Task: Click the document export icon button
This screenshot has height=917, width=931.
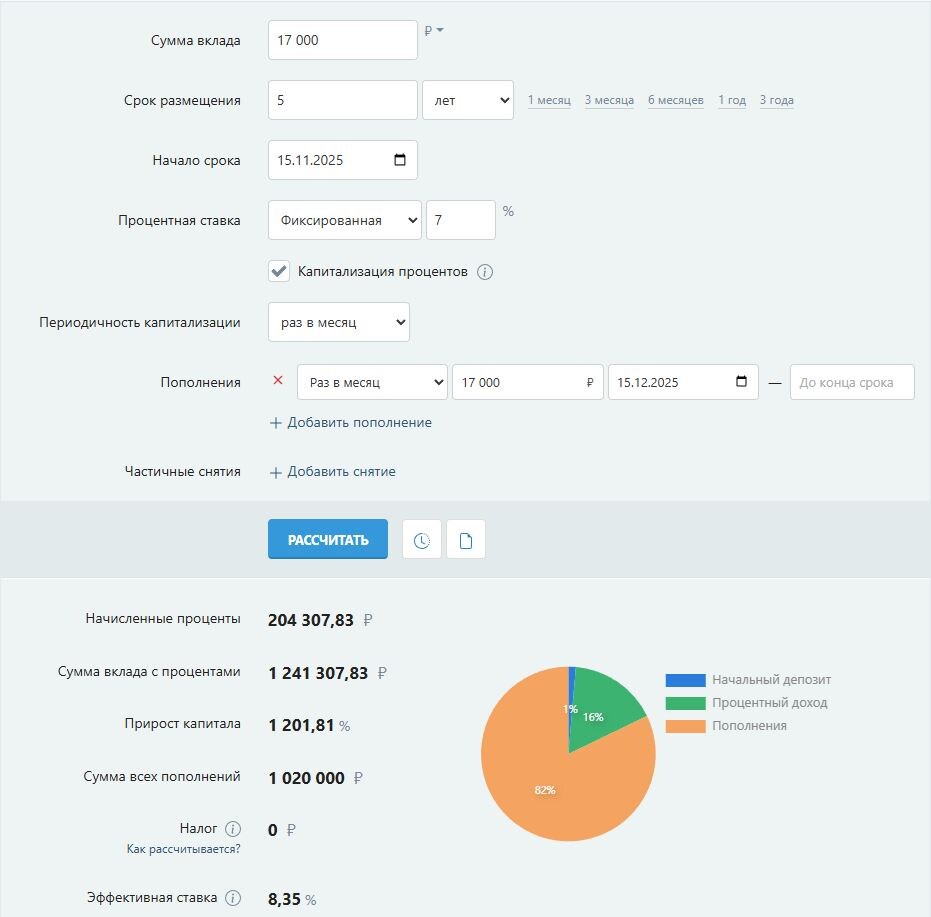Action: pyautogui.click(x=466, y=539)
